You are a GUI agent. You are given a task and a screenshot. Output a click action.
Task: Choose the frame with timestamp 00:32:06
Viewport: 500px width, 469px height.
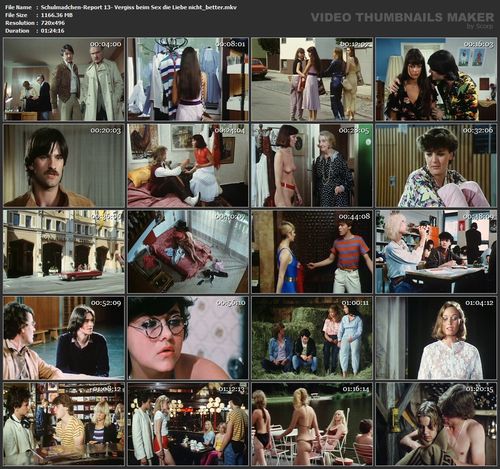436,165
